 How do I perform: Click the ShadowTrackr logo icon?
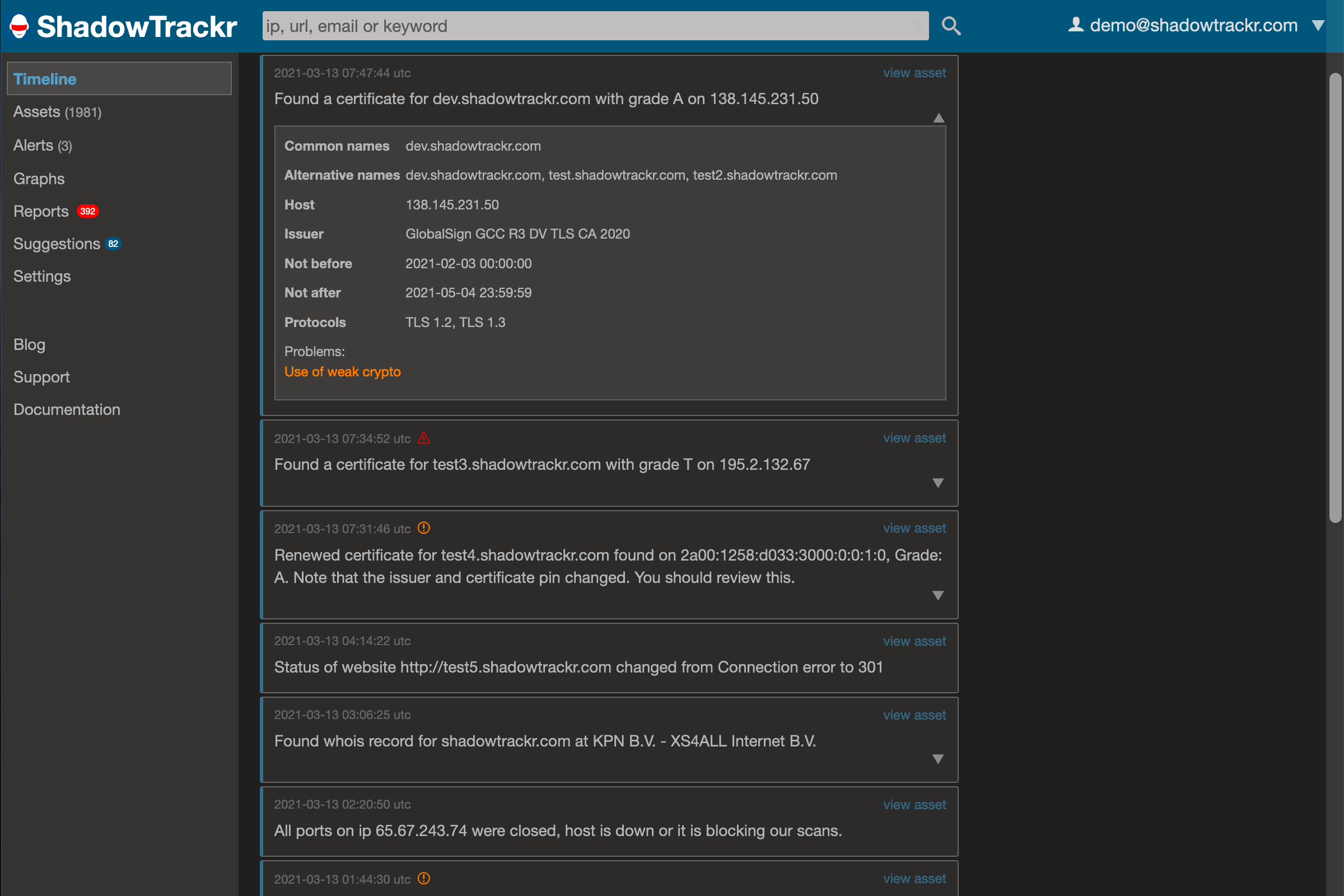point(18,25)
